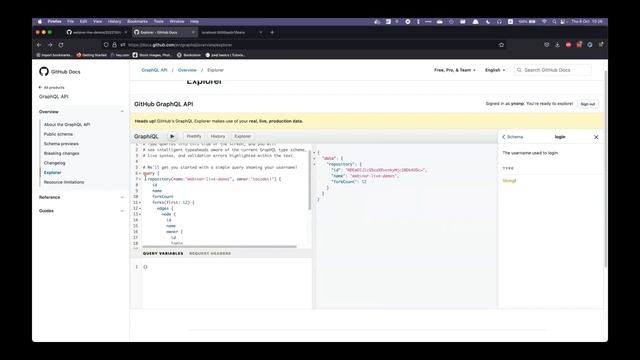640x360 pixels.
Task: Open Schema previews sidebar link
Action: pos(61,144)
